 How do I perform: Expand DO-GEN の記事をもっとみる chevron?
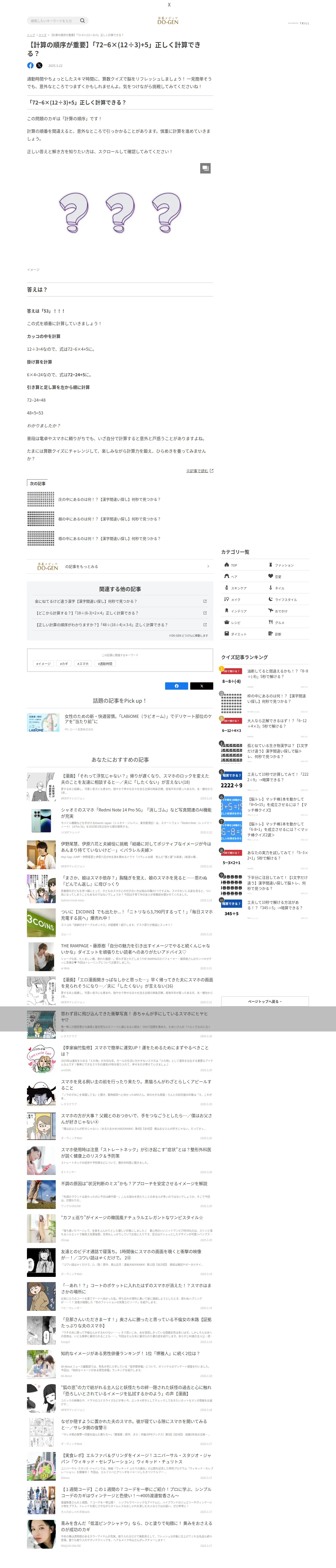[208, 567]
